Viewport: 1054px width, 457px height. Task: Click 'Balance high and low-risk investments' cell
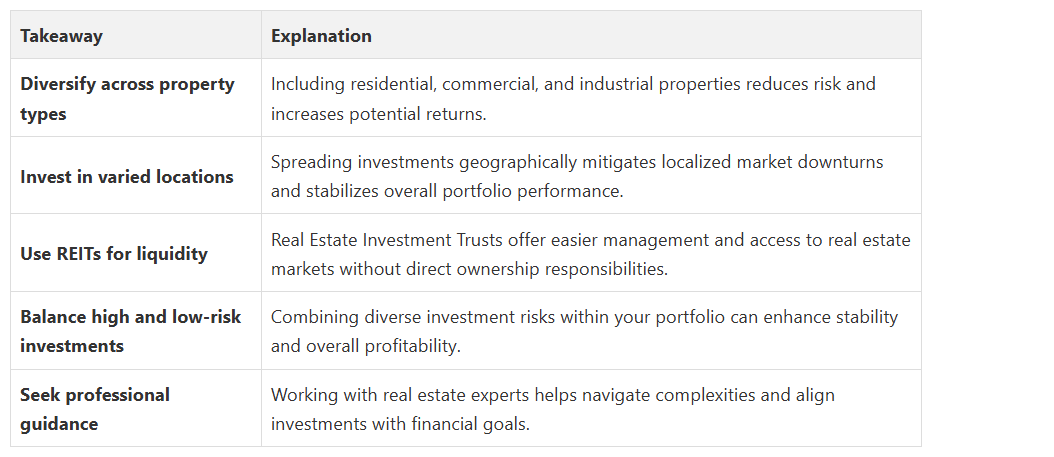click(x=136, y=331)
